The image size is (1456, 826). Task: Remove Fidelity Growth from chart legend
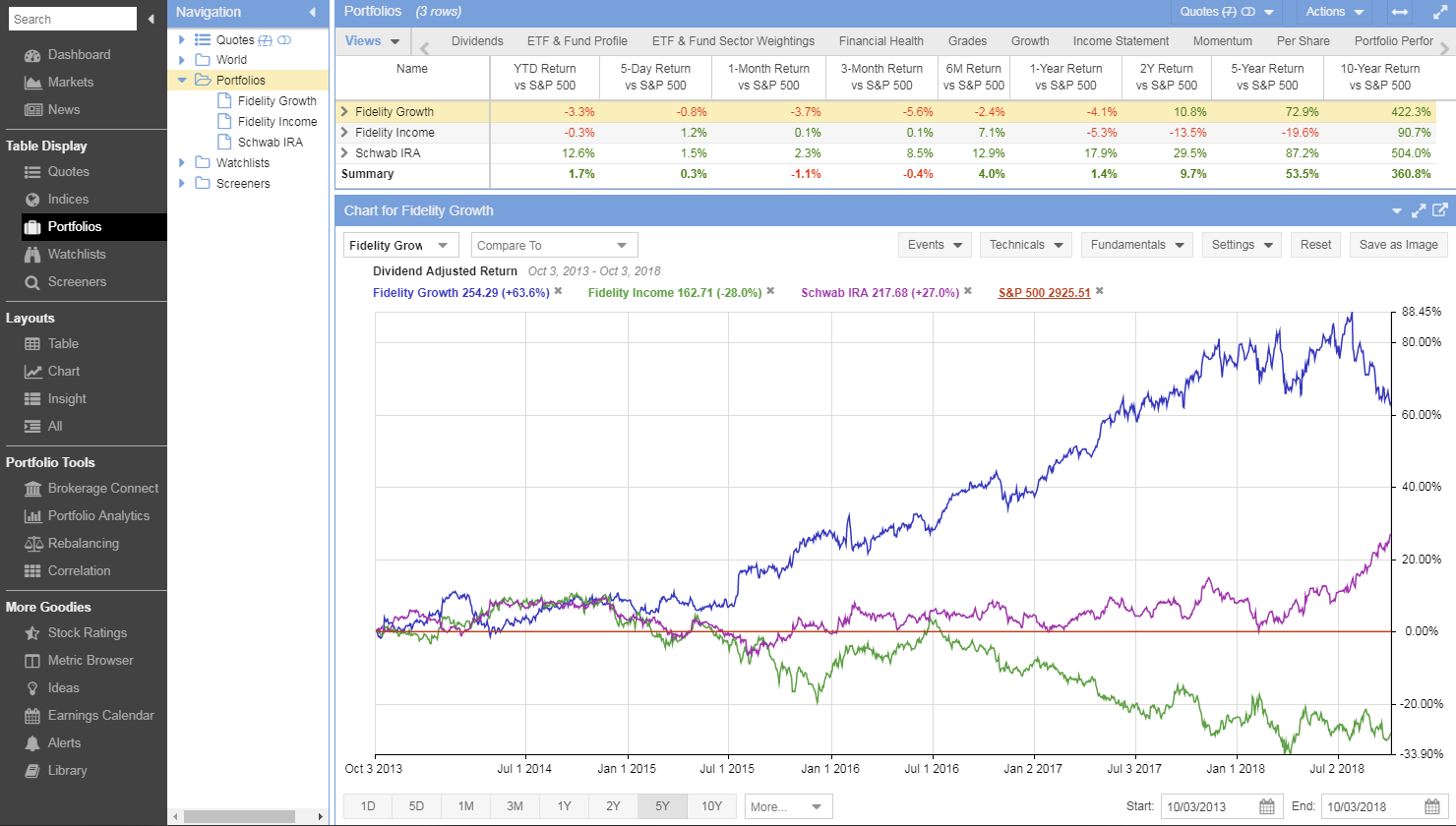coord(558,291)
